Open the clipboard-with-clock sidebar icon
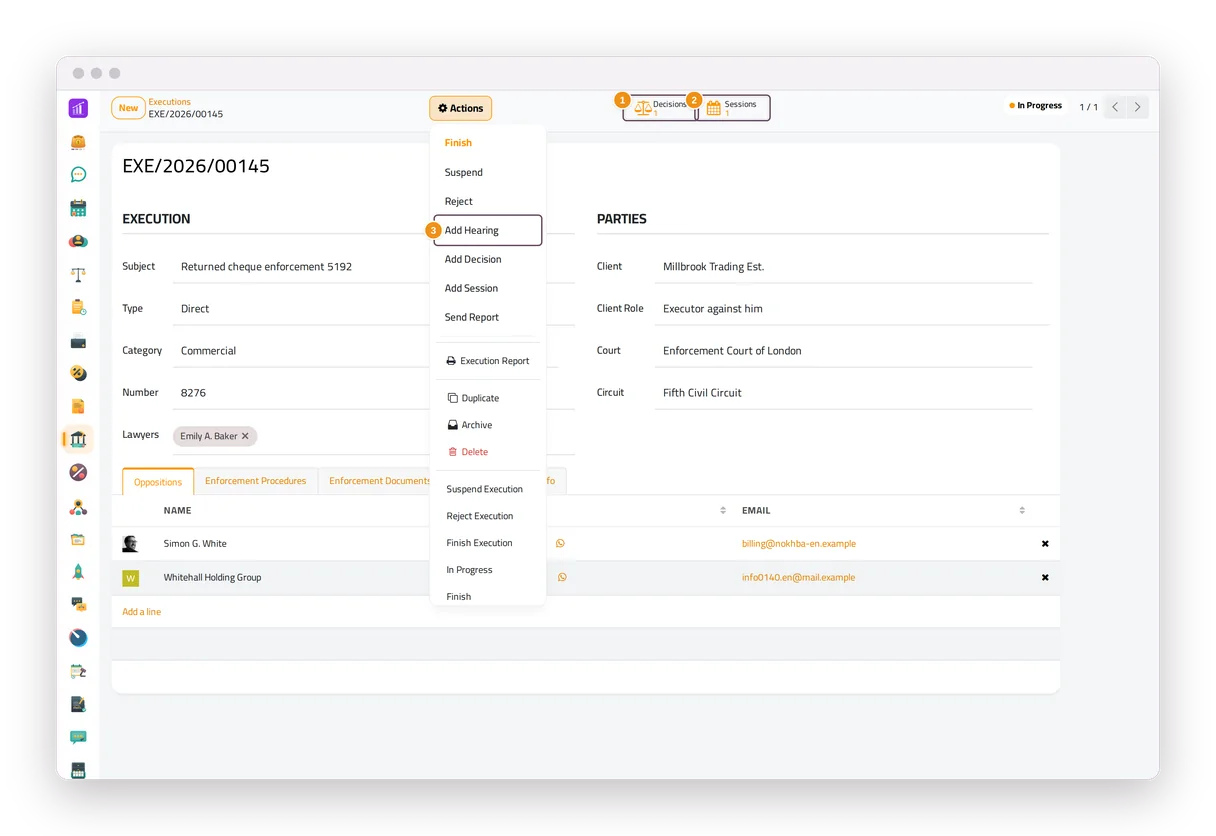Screen dimensions: 1216x836 pyautogui.click(x=78, y=307)
